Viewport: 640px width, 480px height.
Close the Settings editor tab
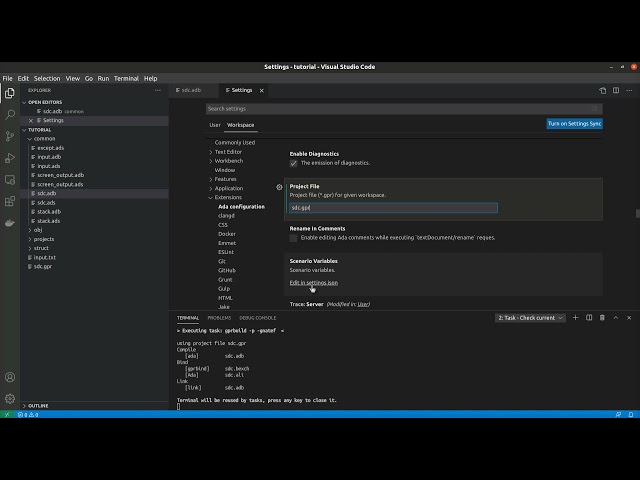262,91
